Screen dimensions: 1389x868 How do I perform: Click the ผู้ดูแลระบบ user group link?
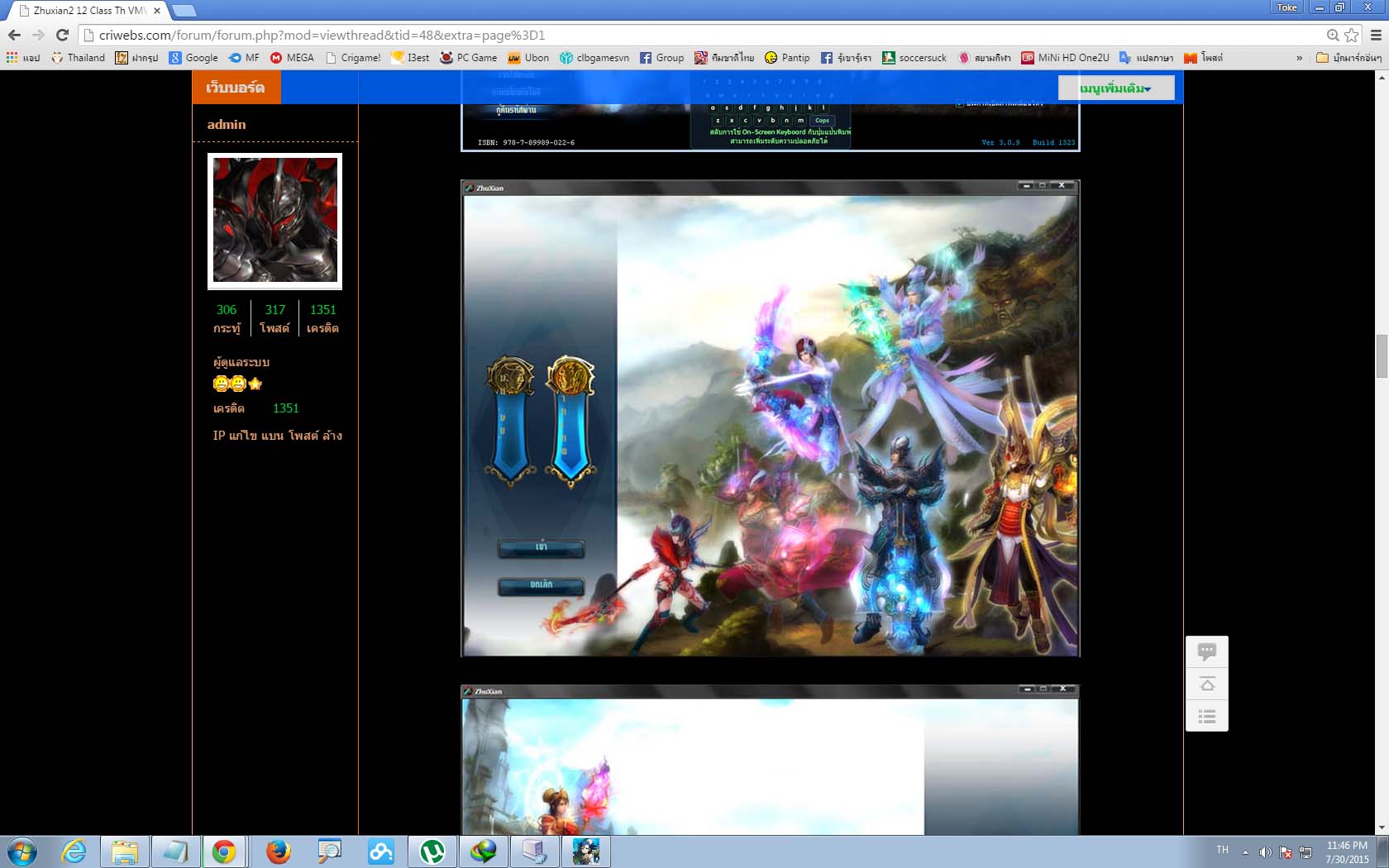pyautogui.click(x=241, y=362)
